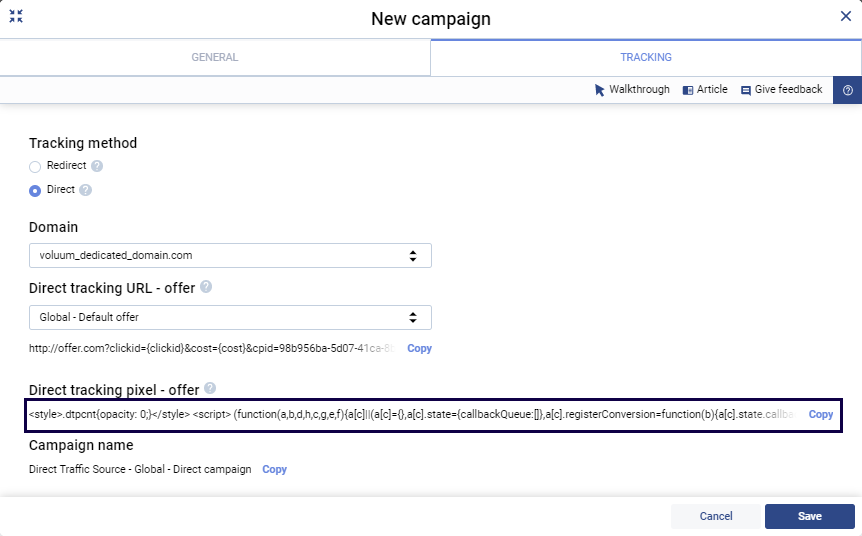Switch to the Tracking tab
This screenshot has width=862, height=536.
click(645, 57)
